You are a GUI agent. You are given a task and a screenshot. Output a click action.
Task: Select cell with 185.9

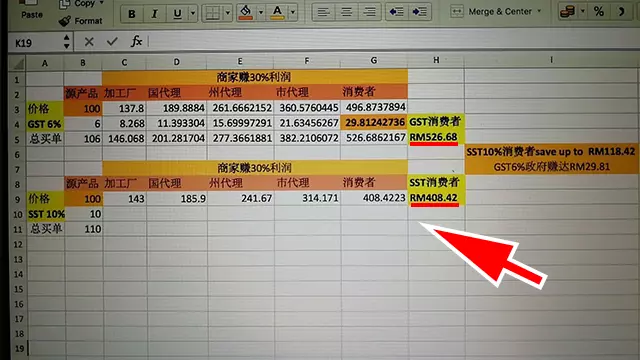pyautogui.click(x=177, y=199)
